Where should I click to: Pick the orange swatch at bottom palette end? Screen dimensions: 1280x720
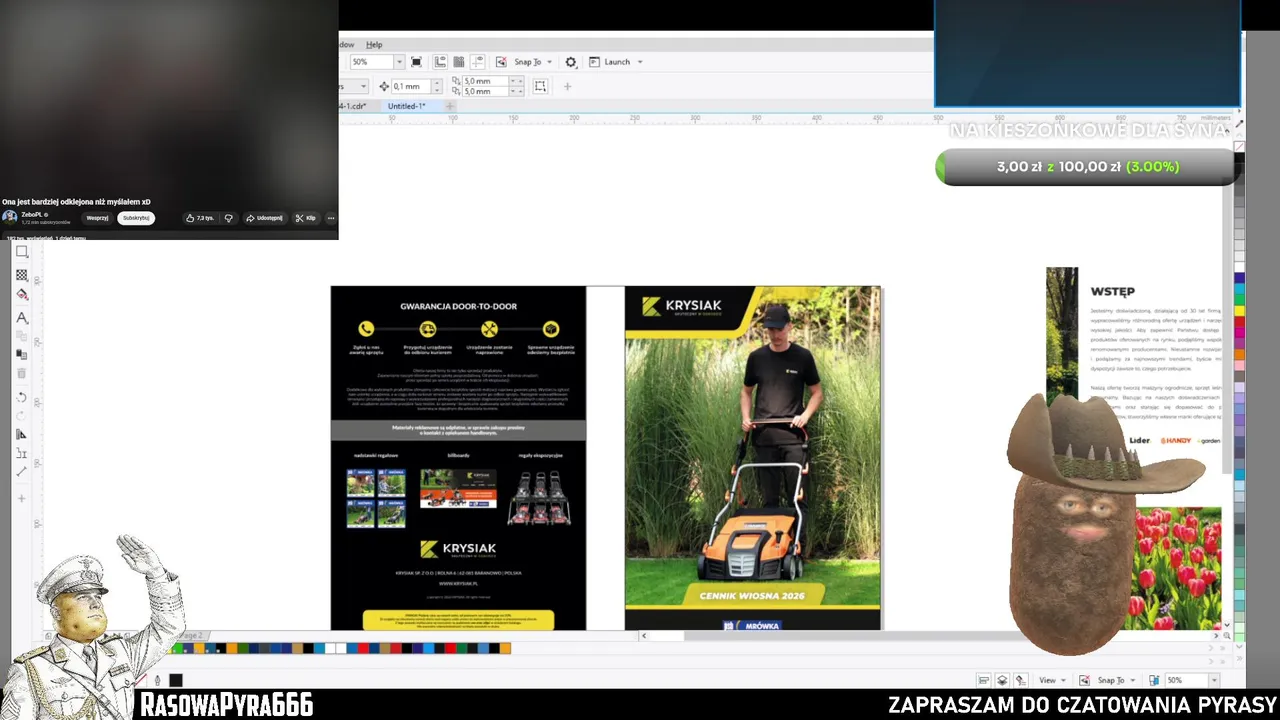coord(505,649)
